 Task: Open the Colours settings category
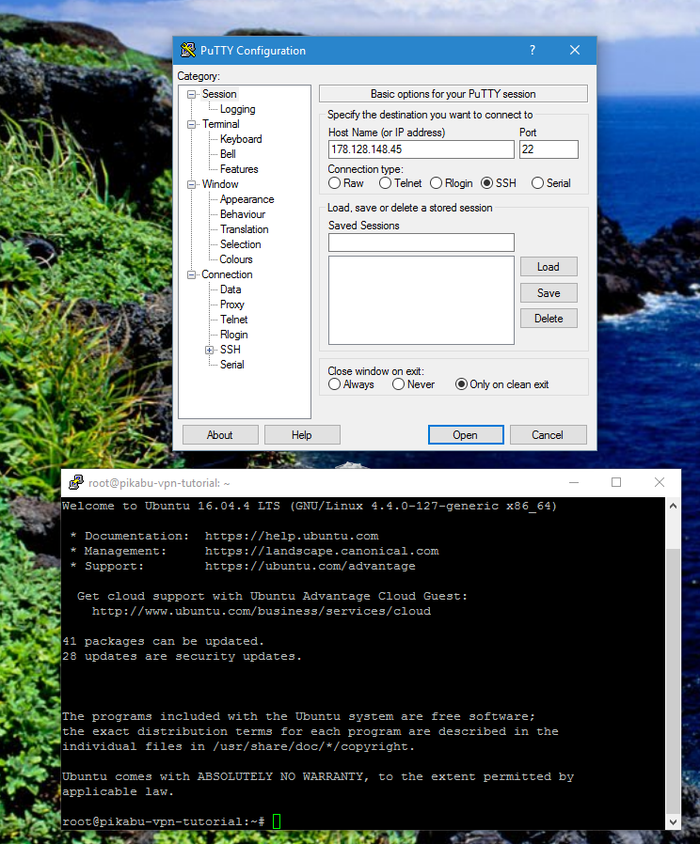click(236, 259)
